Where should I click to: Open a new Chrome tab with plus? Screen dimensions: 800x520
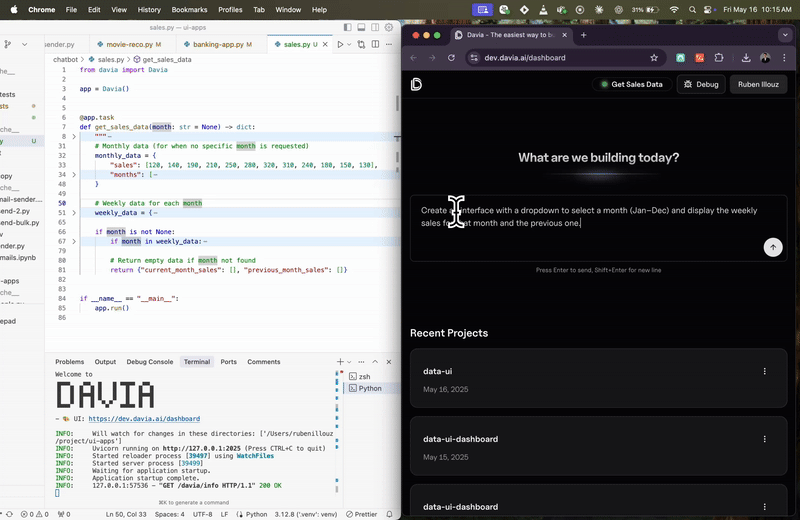coord(584,35)
